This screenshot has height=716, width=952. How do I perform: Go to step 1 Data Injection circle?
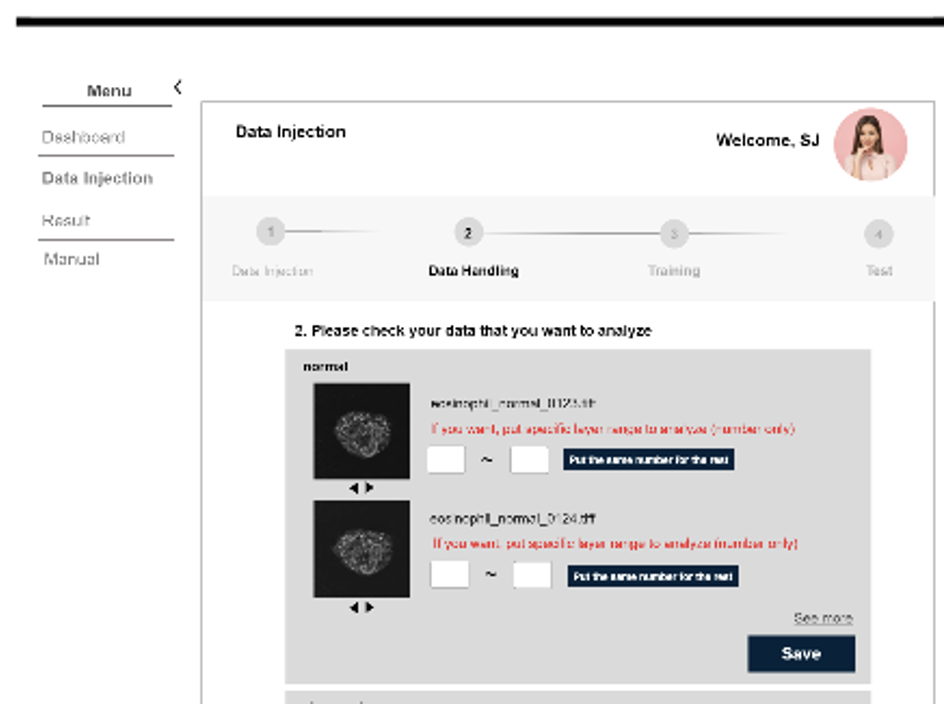[270, 233]
